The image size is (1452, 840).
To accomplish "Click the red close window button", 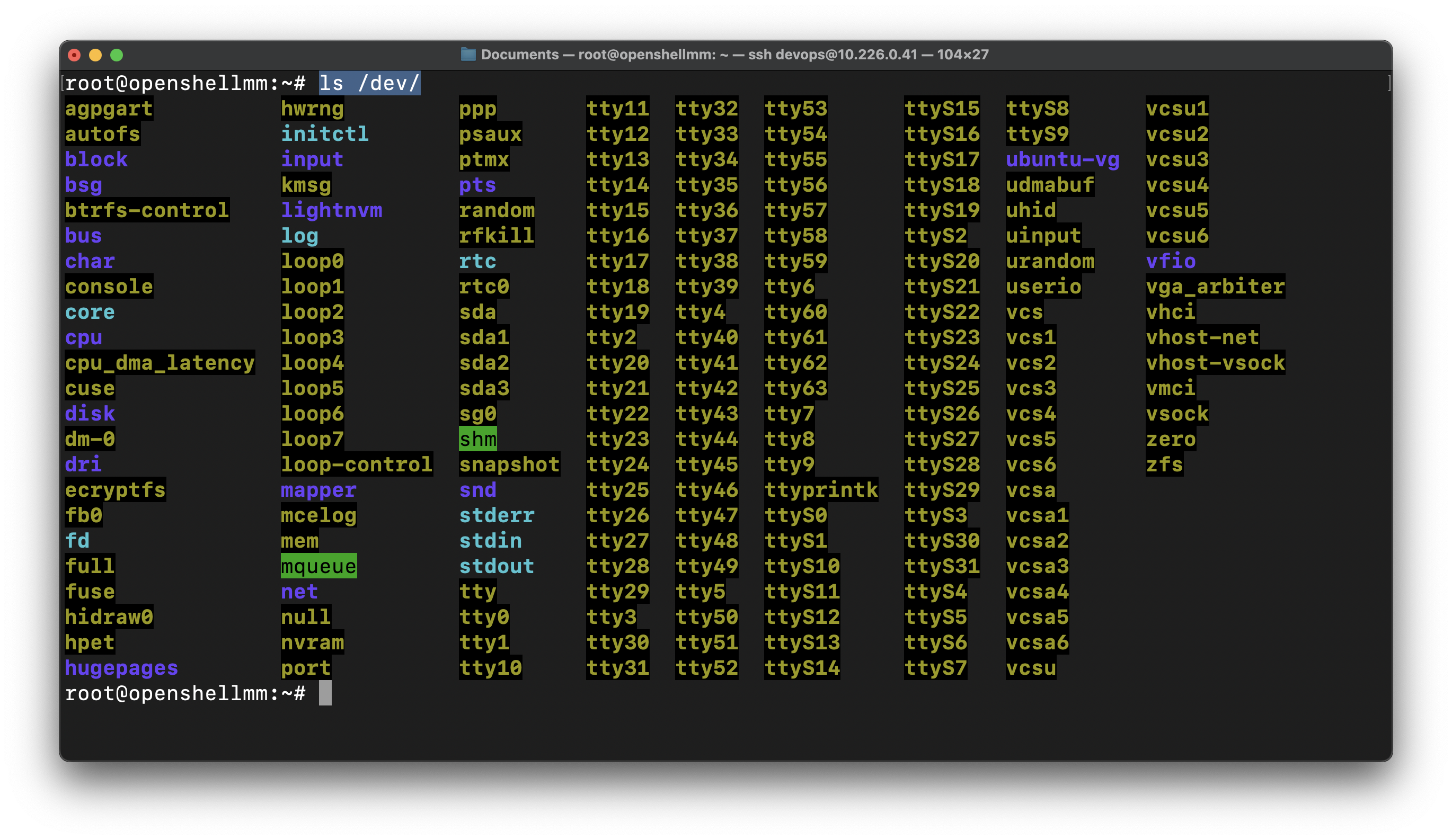I will click(74, 55).
